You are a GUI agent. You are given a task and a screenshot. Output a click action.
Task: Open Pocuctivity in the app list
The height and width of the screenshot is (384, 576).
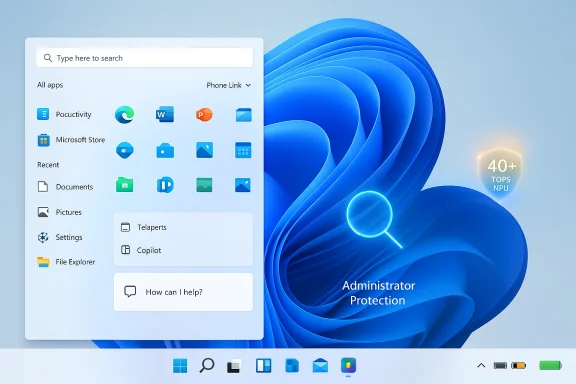coord(64,114)
